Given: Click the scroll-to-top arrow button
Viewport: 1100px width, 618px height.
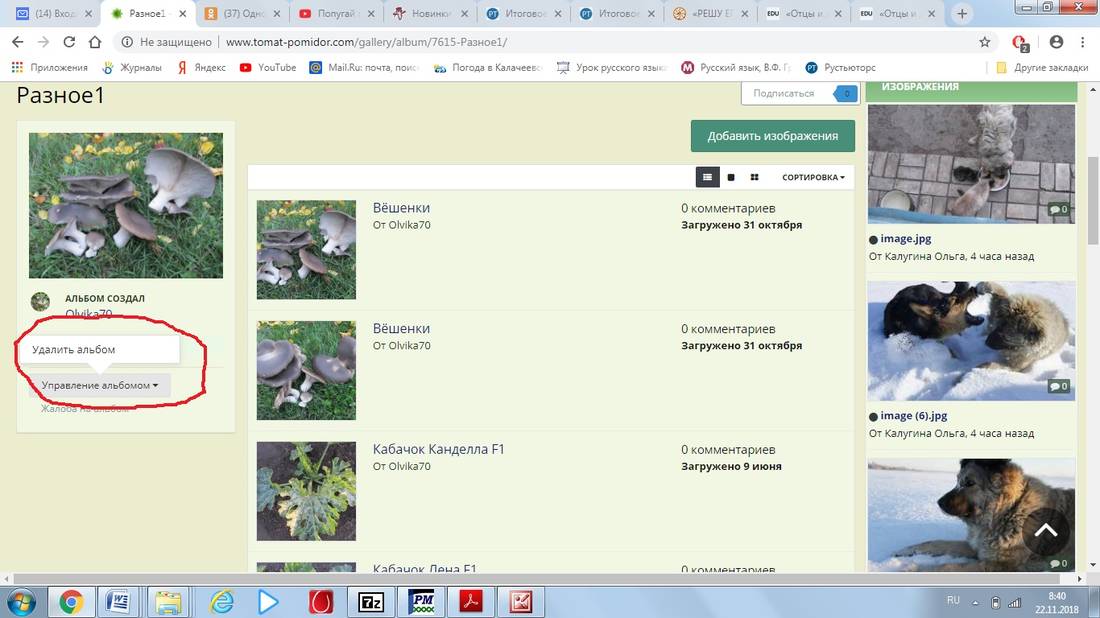Looking at the screenshot, I should point(1046,531).
